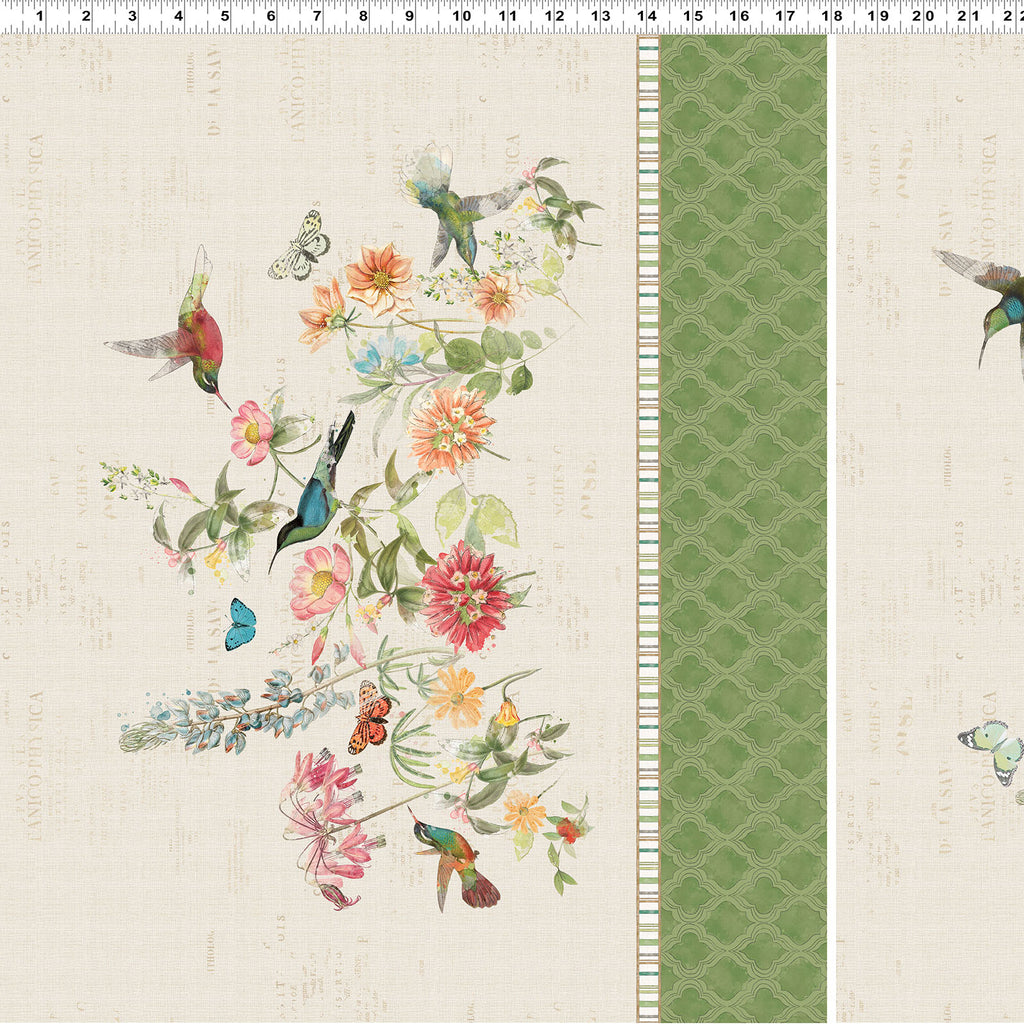The height and width of the screenshot is (1024, 1024).
Task: Select the blue lupine flower spray
Action: pos(235,708)
